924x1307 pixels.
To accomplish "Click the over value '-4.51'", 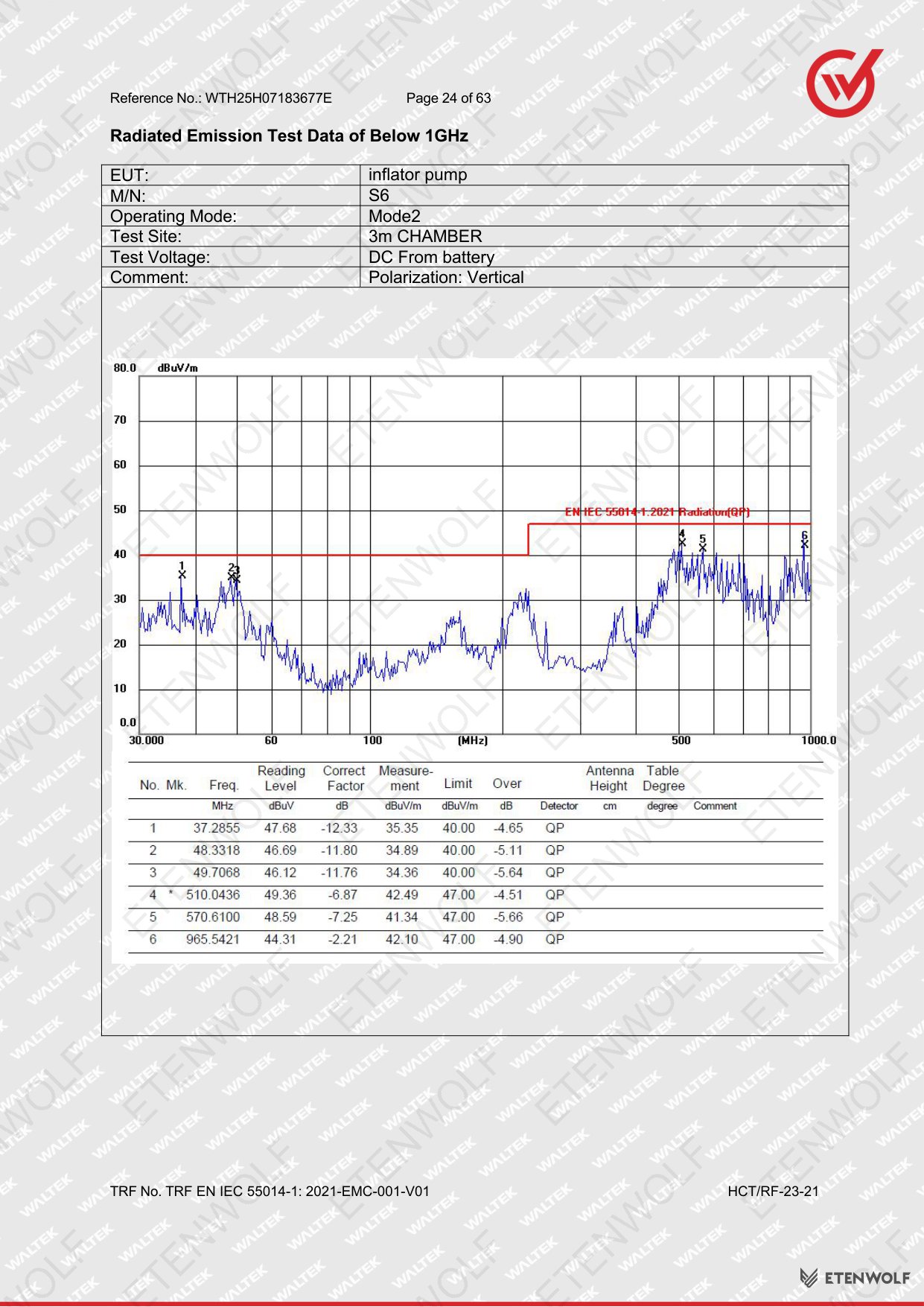I will 509,895.
